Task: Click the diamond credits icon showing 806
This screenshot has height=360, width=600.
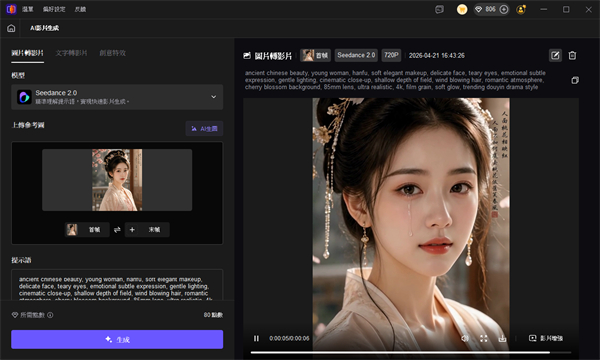Action: pos(478,9)
